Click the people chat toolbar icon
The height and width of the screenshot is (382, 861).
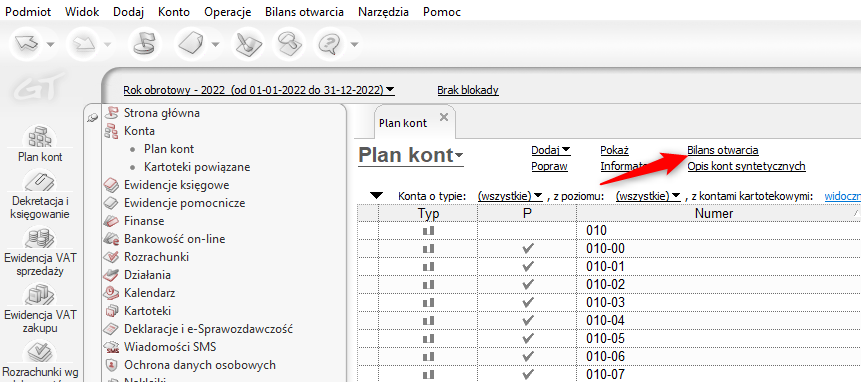coord(289,43)
